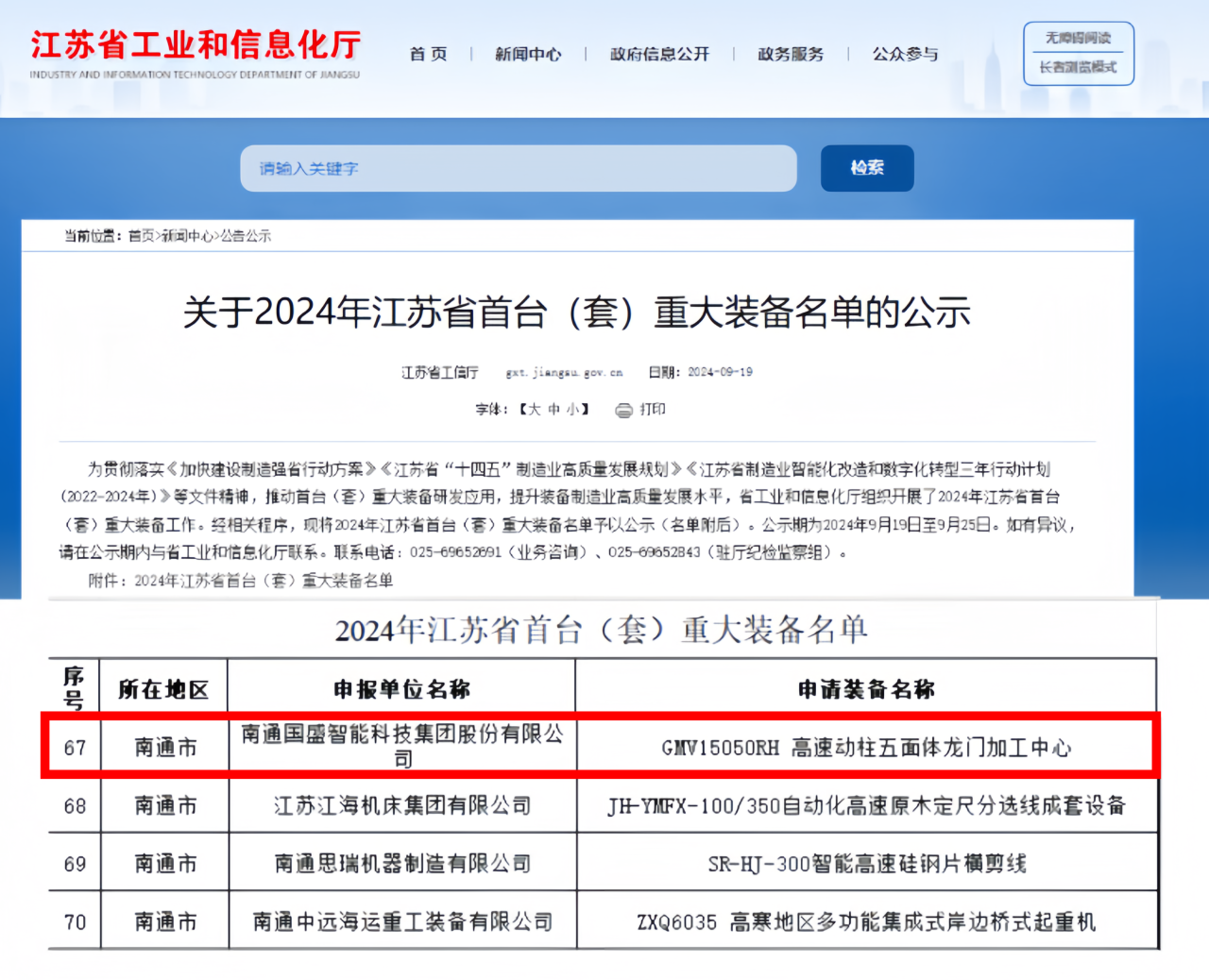The image size is (1209, 980).
Task: Click the 申请装备名称 column header
Action: click(867, 690)
